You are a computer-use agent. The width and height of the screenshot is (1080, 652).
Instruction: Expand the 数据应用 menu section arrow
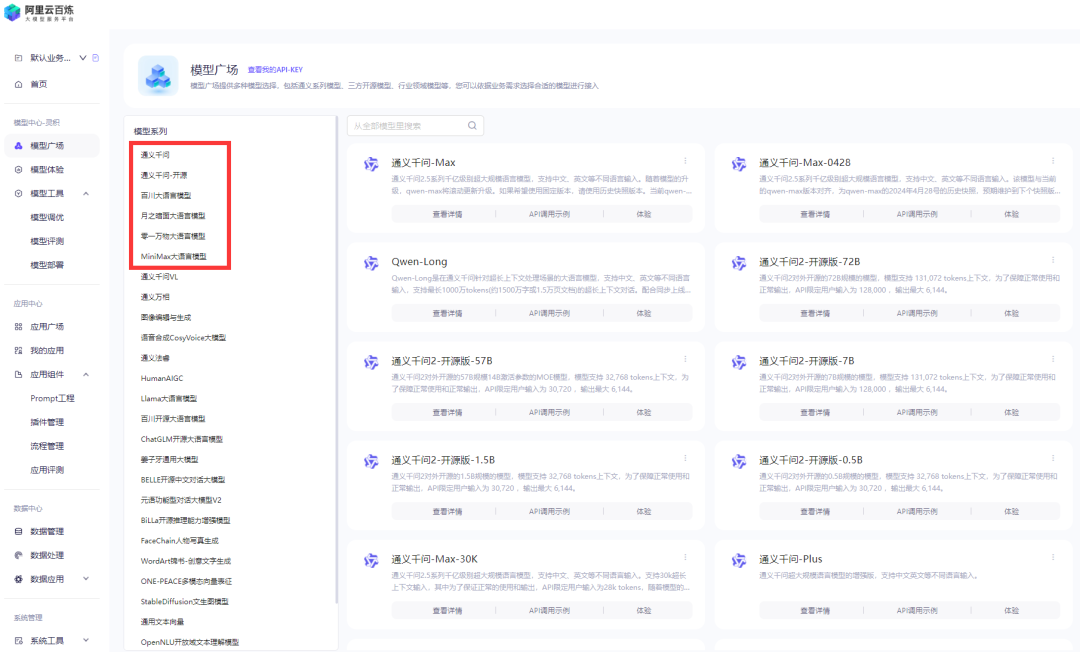point(86,579)
